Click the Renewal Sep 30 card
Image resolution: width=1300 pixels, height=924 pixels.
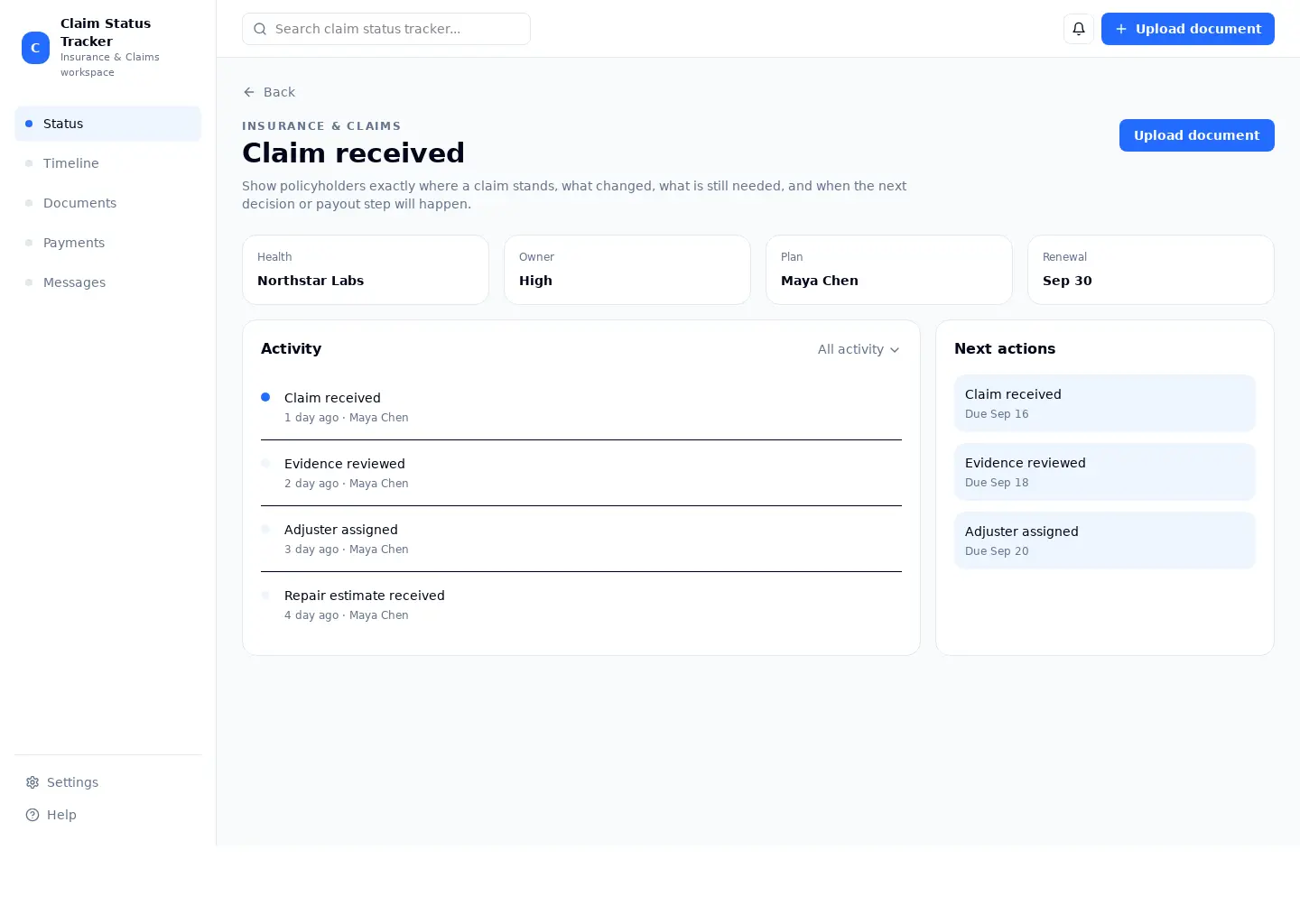1151,270
